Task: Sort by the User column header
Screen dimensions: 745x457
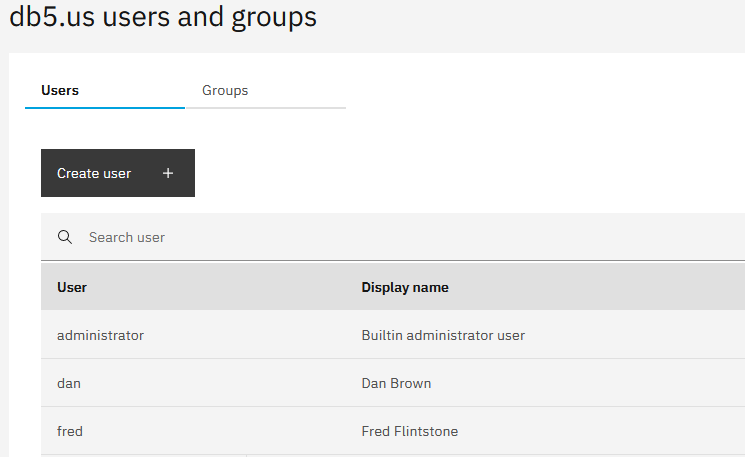Action: tap(72, 287)
